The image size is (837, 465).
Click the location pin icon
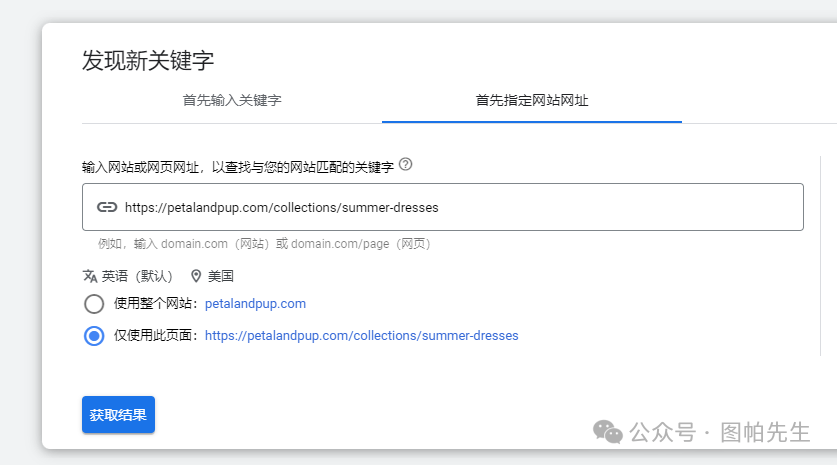click(196, 276)
